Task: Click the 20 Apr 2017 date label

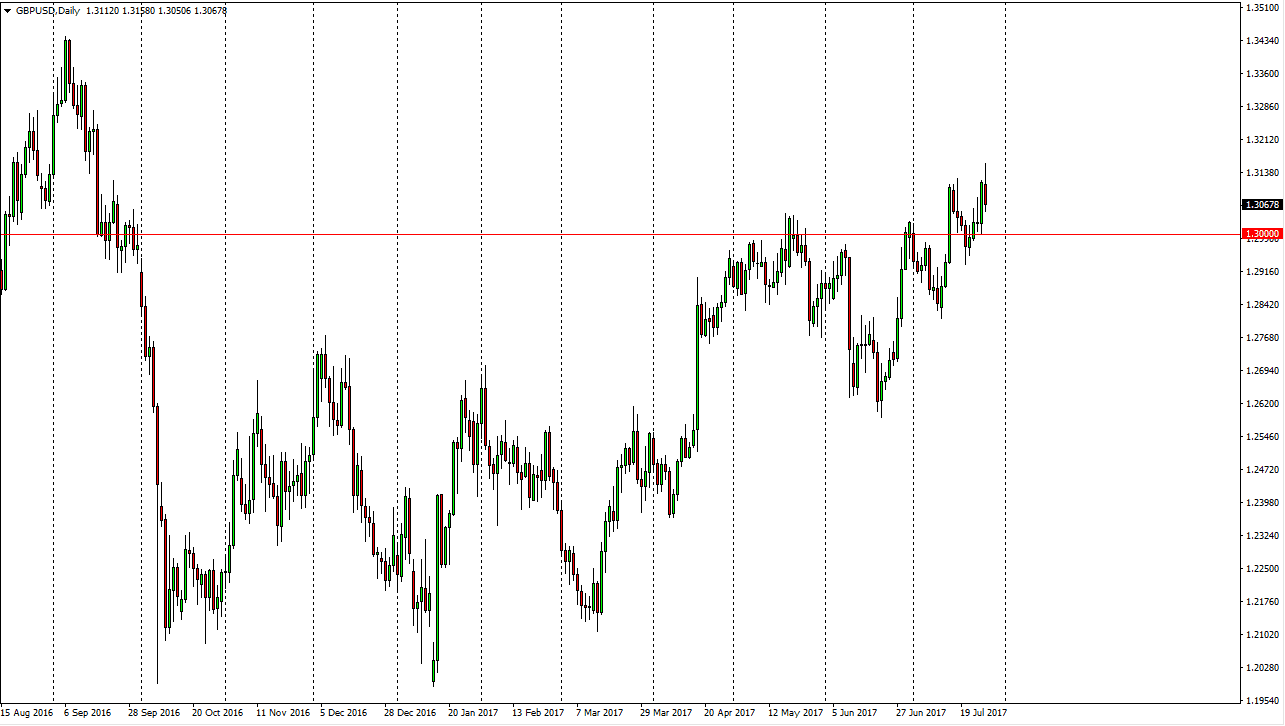Action: tap(729, 713)
